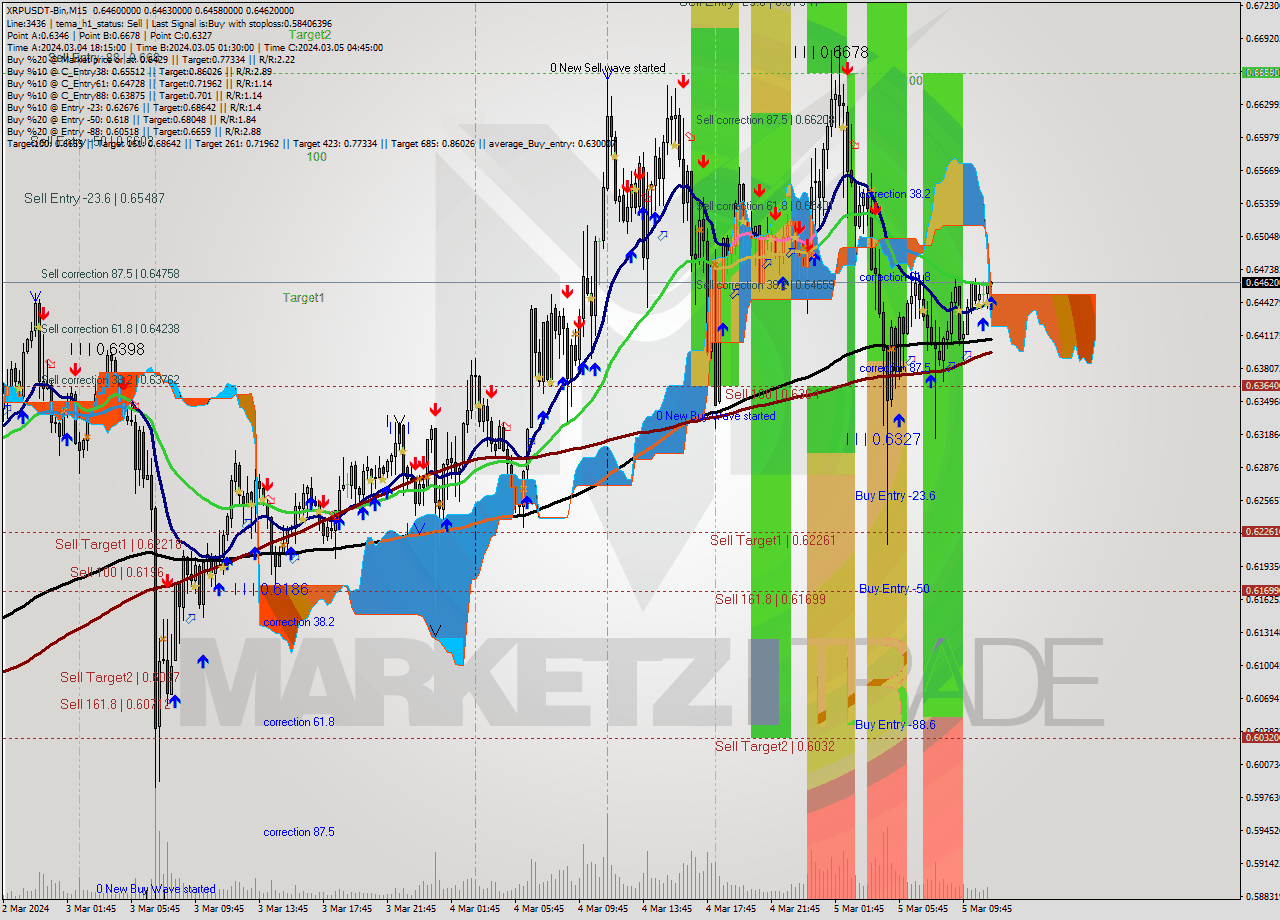Click the '0 New Sell wave started' label

(608, 68)
